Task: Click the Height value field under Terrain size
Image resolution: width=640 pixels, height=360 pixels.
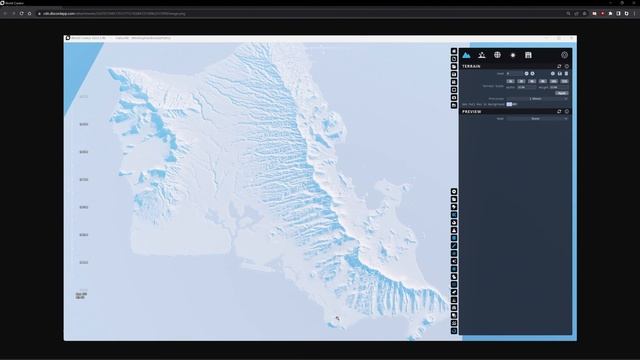Action: click(558, 87)
